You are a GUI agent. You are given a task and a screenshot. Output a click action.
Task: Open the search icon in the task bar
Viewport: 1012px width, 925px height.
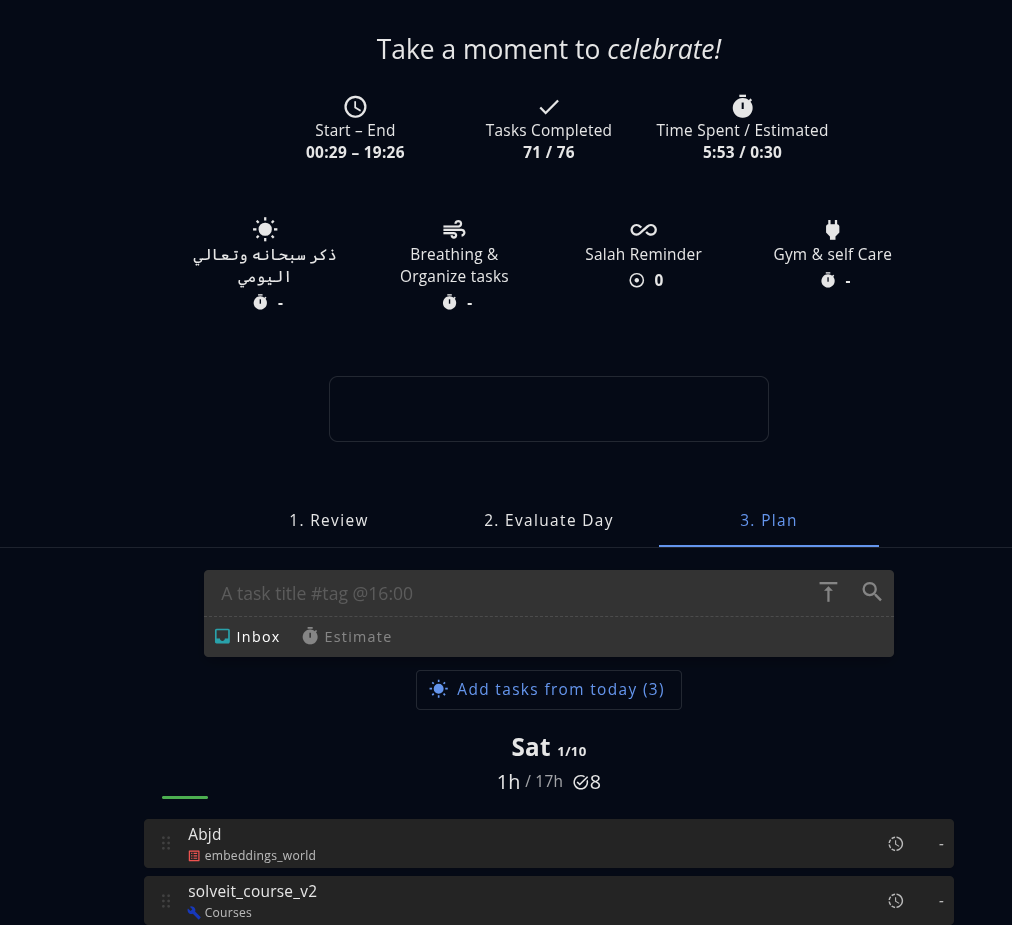872,591
